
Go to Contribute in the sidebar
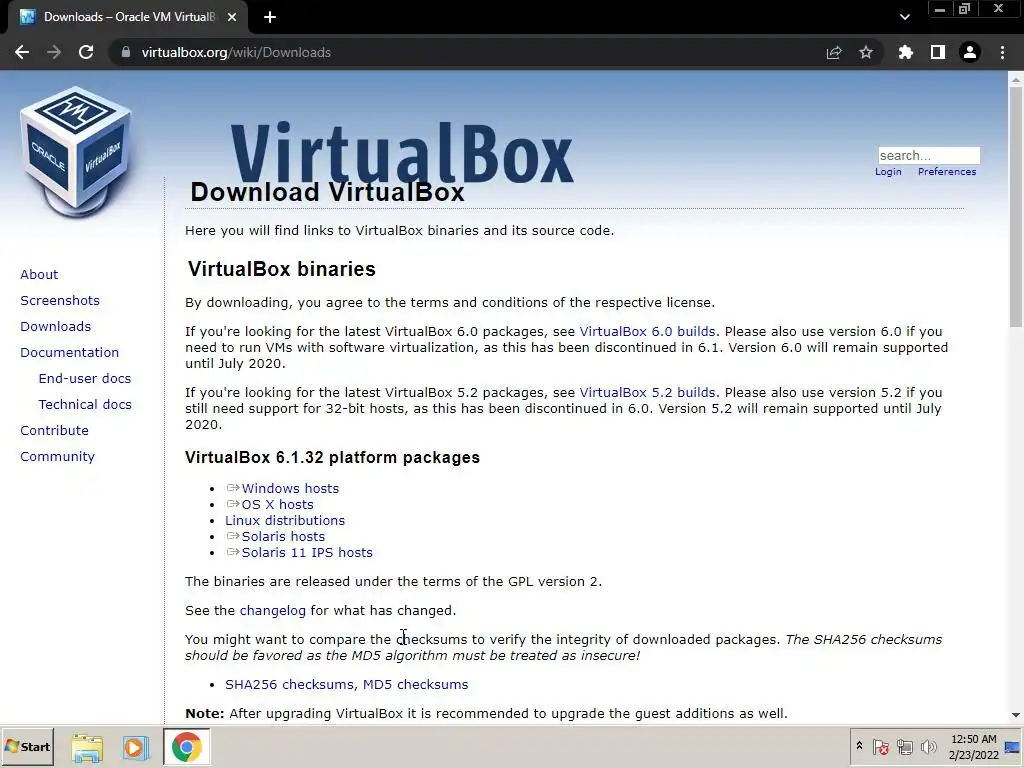(54, 430)
